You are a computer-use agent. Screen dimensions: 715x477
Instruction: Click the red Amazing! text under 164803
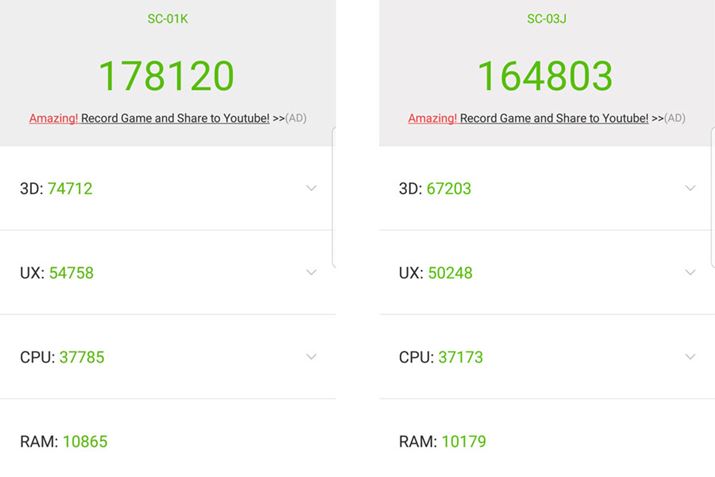pos(432,118)
